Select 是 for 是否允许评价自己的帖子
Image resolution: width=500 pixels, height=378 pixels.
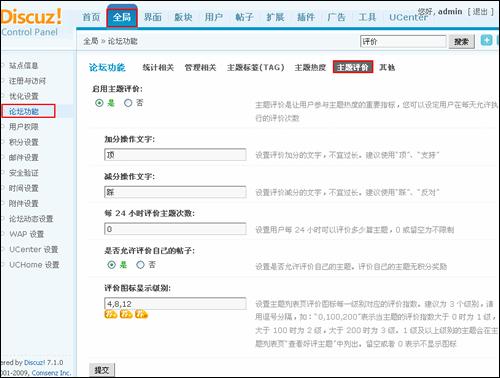(x=111, y=265)
